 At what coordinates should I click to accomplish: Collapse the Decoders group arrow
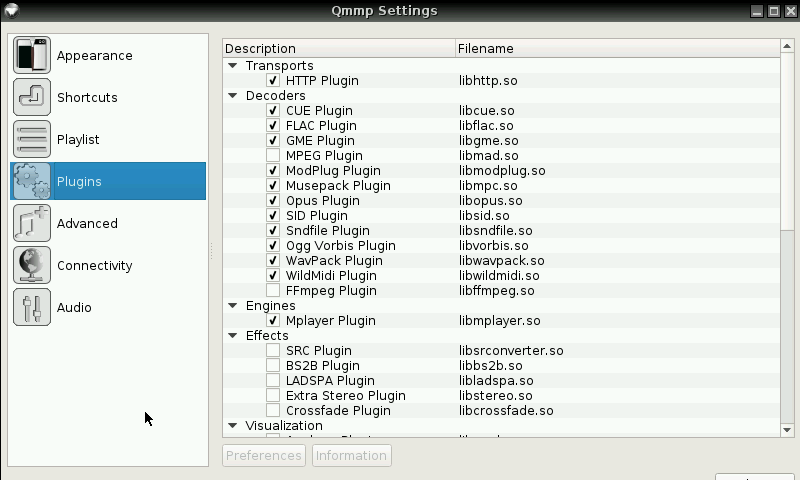(233, 95)
